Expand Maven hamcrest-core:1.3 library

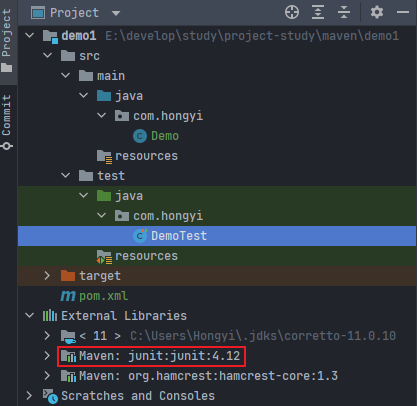(x=47, y=376)
